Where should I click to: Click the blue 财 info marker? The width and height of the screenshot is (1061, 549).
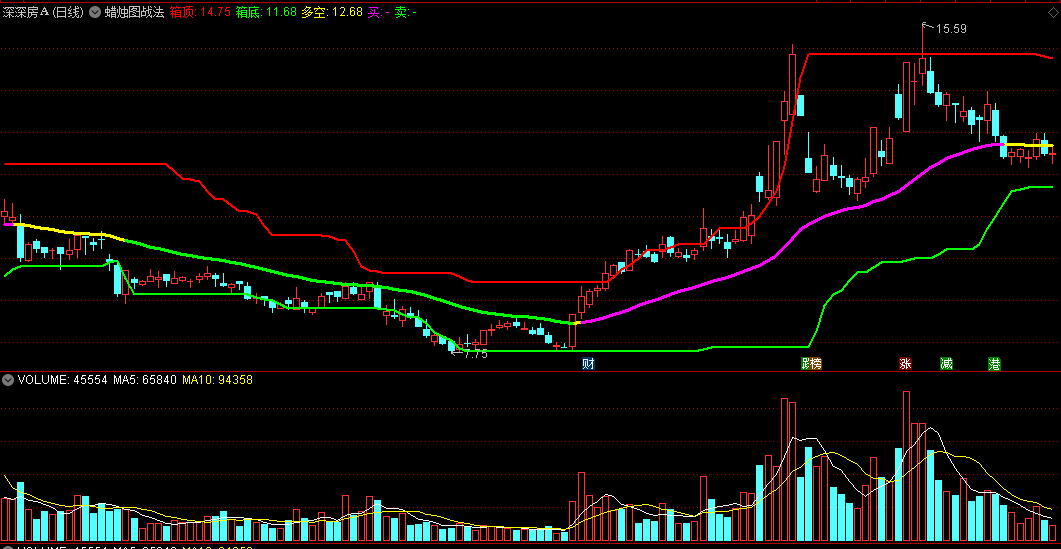pos(589,364)
